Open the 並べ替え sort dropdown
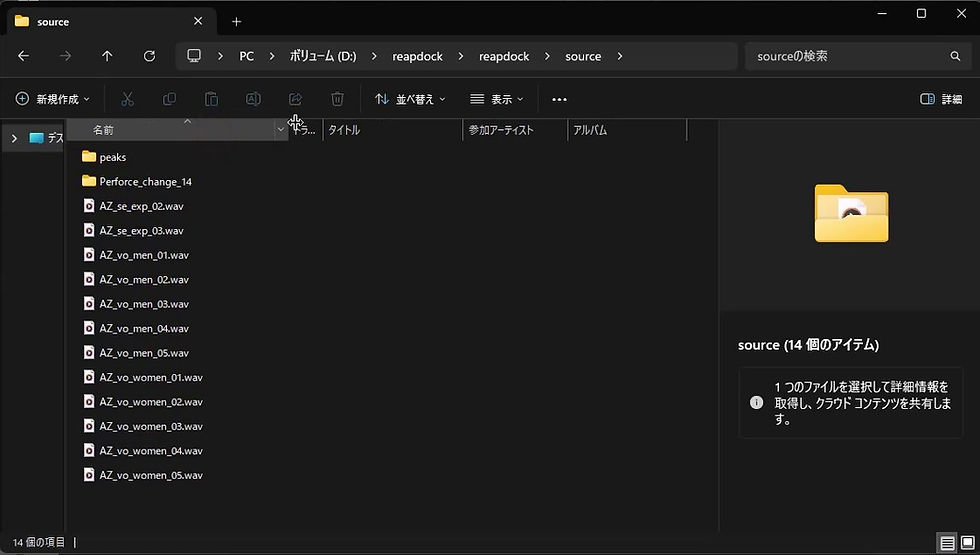 click(x=410, y=99)
